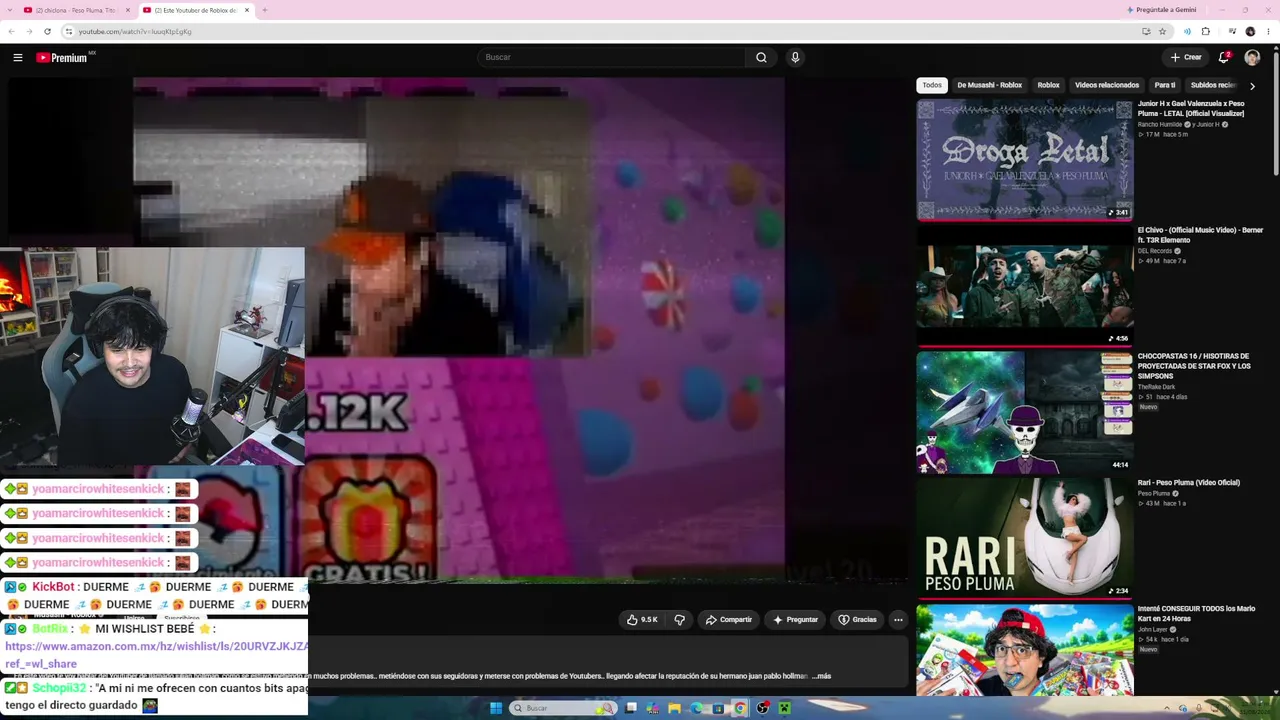Viewport: 1280px width, 720px height.
Task: Click the 'Compartir' share button
Action: tap(729, 620)
